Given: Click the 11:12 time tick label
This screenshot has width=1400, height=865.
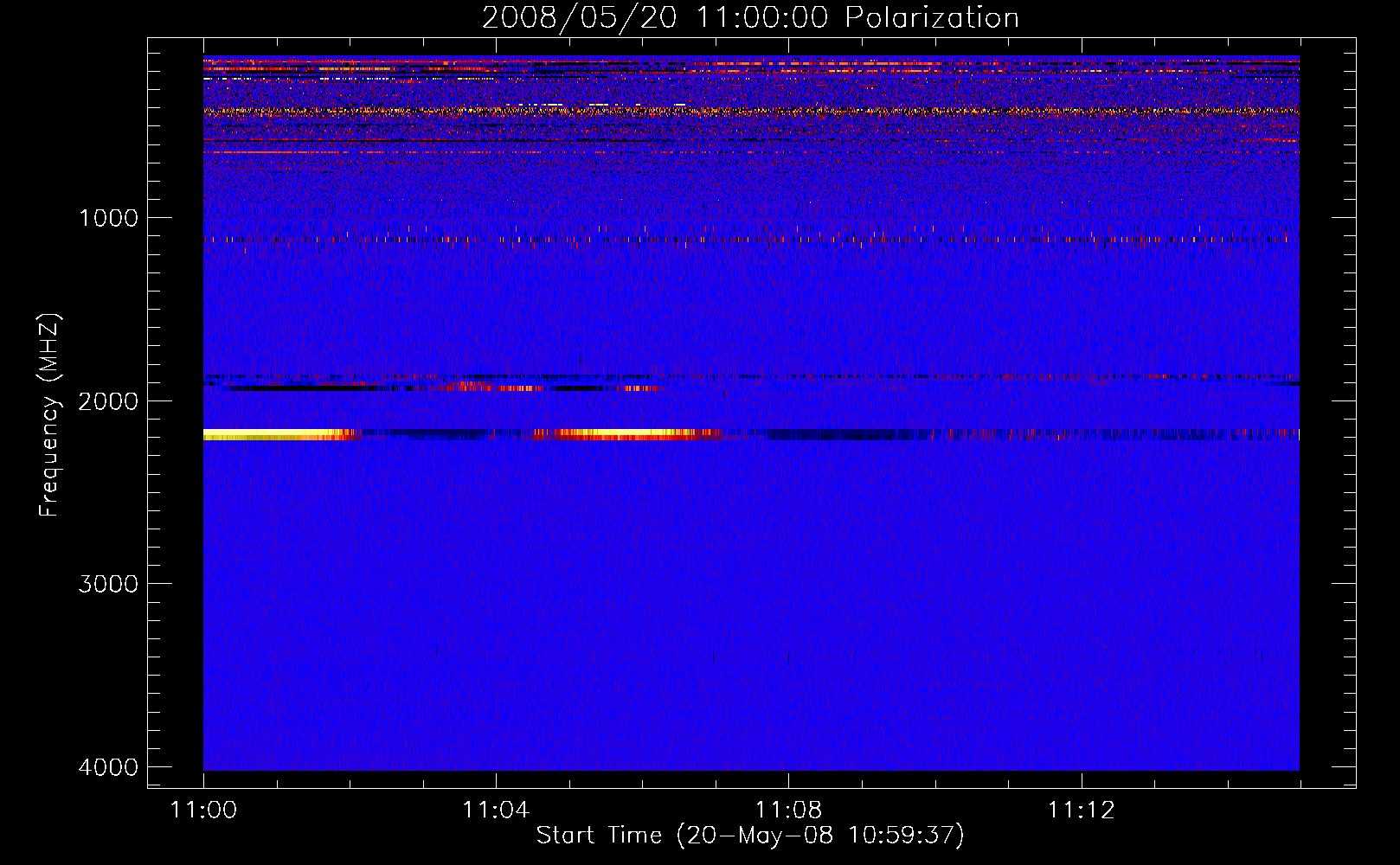Looking at the screenshot, I should coord(1081,811).
